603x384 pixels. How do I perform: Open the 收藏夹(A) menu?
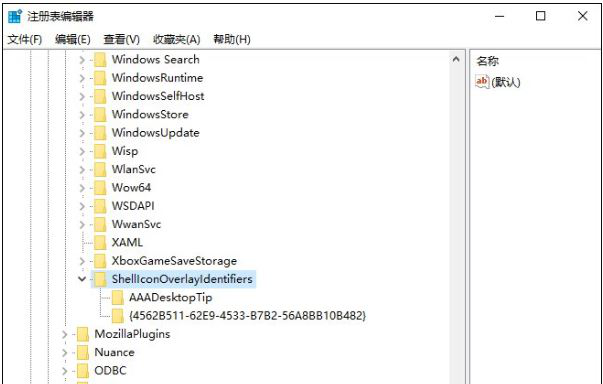click(x=177, y=39)
